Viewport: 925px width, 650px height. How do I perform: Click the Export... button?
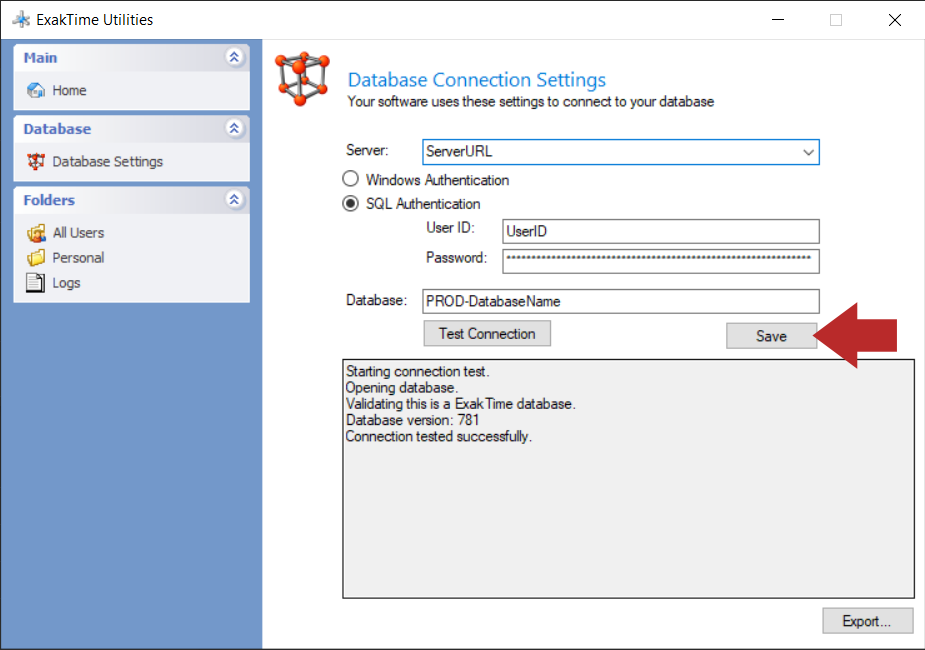[867, 621]
